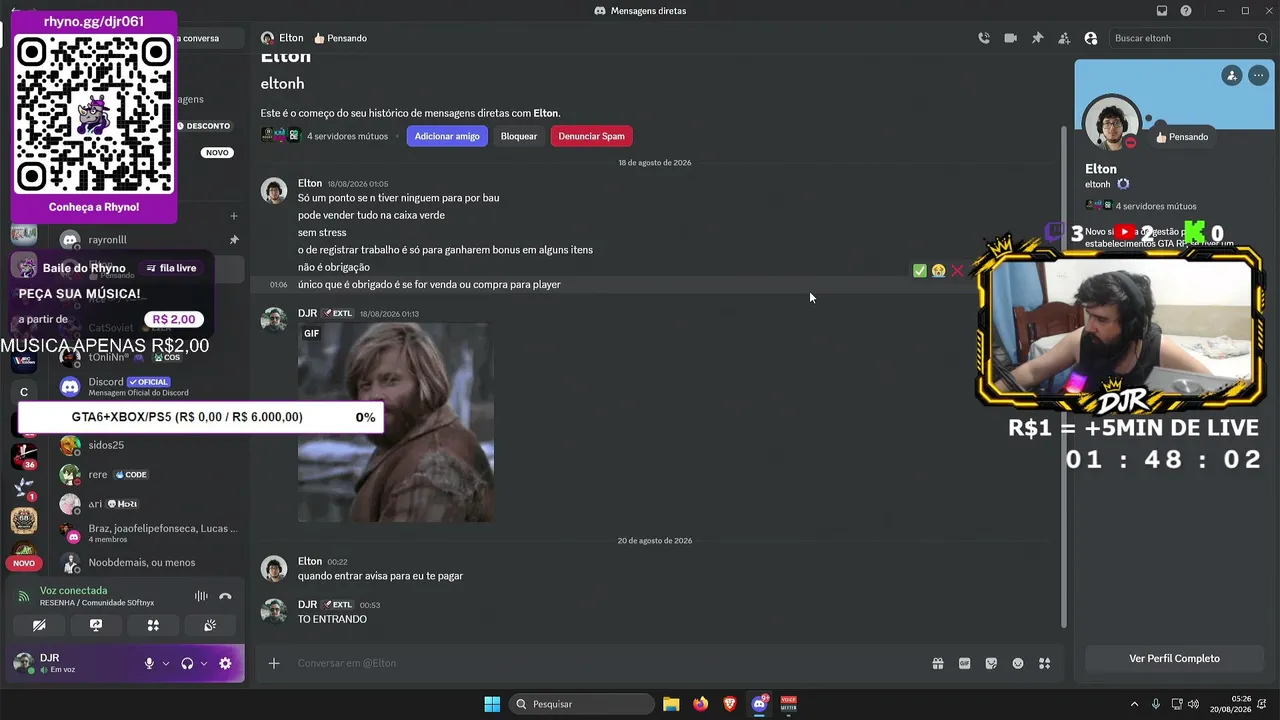The width and height of the screenshot is (1280, 720).
Task: Start a video call with Elton
Action: (1010, 38)
